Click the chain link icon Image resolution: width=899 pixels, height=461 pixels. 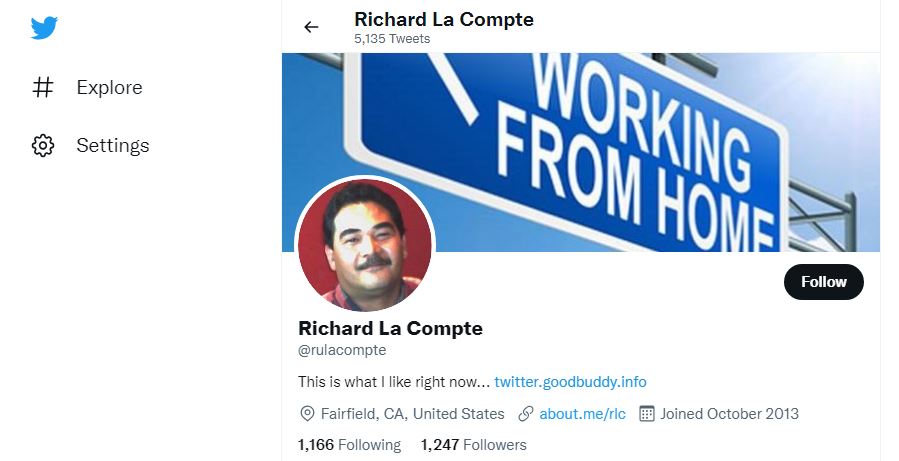click(526, 414)
